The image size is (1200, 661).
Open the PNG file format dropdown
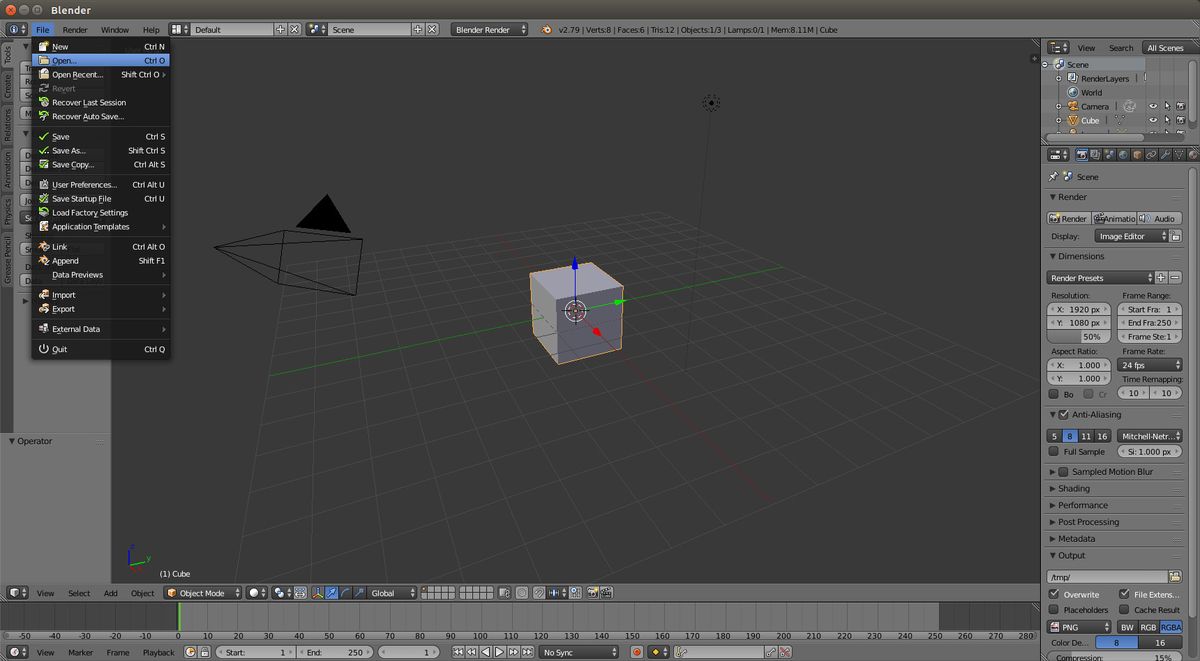pos(1078,627)
